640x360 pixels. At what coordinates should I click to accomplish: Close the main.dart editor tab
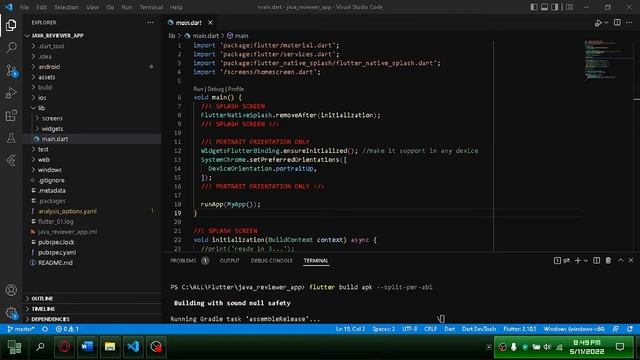pos(210,22)
